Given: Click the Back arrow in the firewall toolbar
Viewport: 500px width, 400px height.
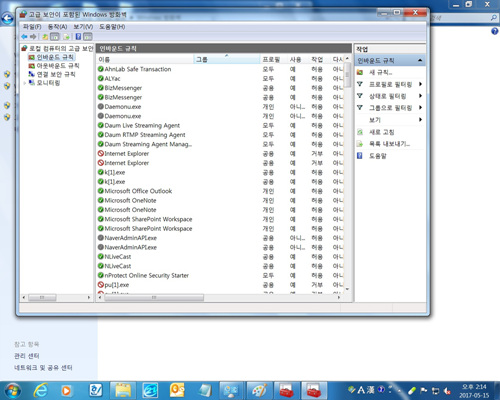Looking at the screenshot, I should pos(24,37).
